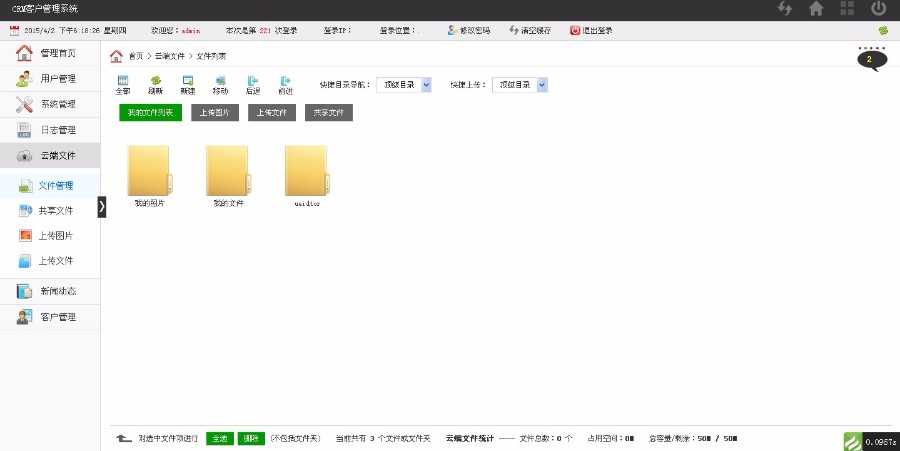Click the 移动 move toolbar icon

click(x=220, y=84)
